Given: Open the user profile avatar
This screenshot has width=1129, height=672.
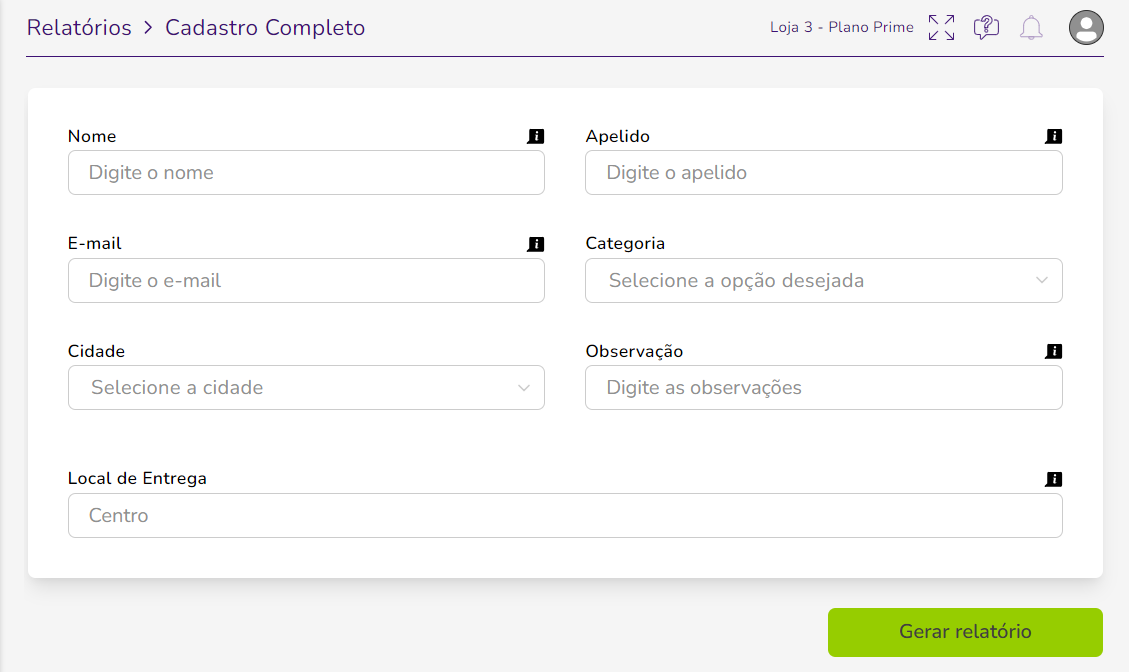Looking at the screenshot, I should pos(1086,27).
